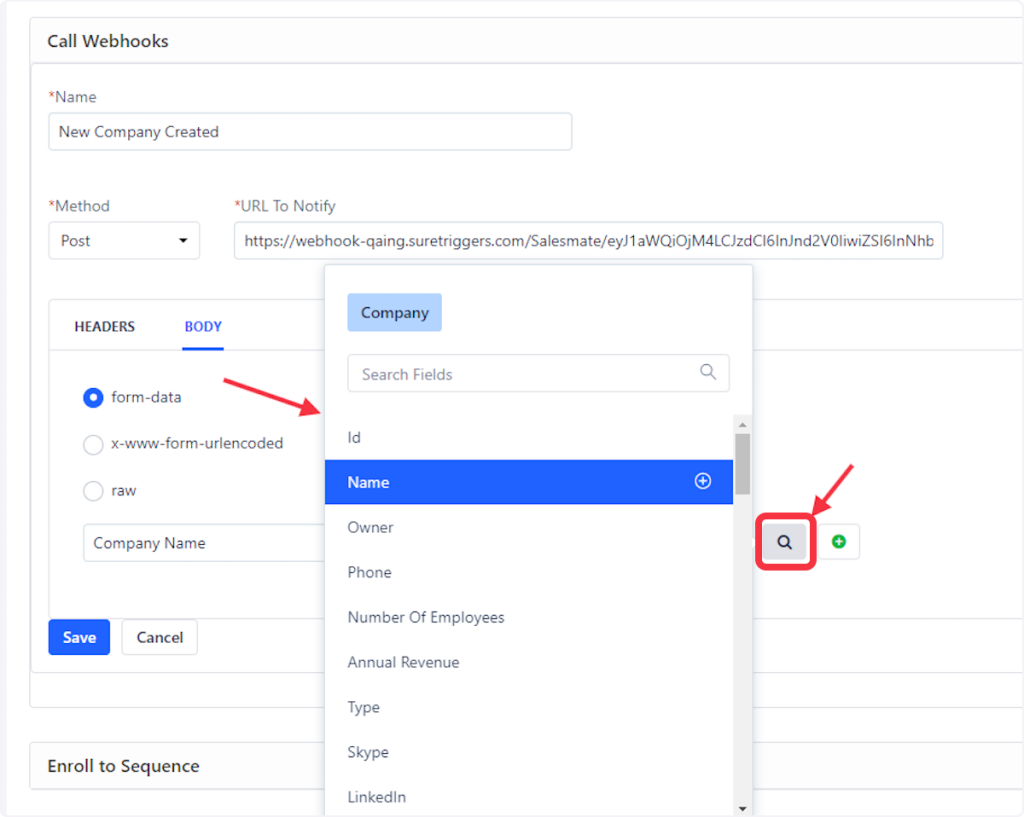Expand the Enroll to Sequence section
This screenshot has width=1024, height=817.
123,766
